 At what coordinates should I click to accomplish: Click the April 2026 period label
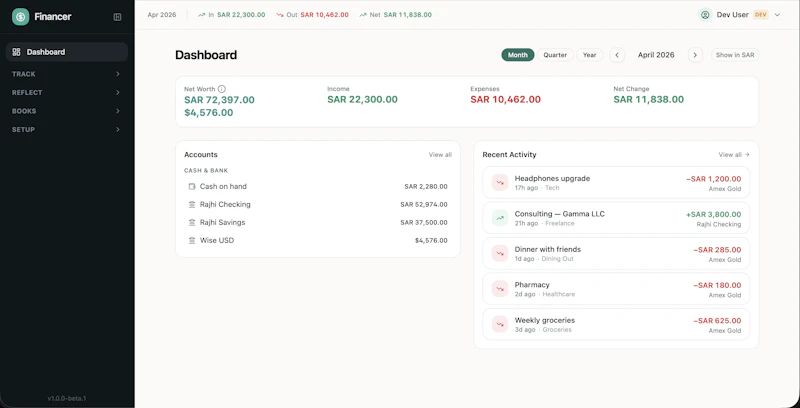(656, 55)
